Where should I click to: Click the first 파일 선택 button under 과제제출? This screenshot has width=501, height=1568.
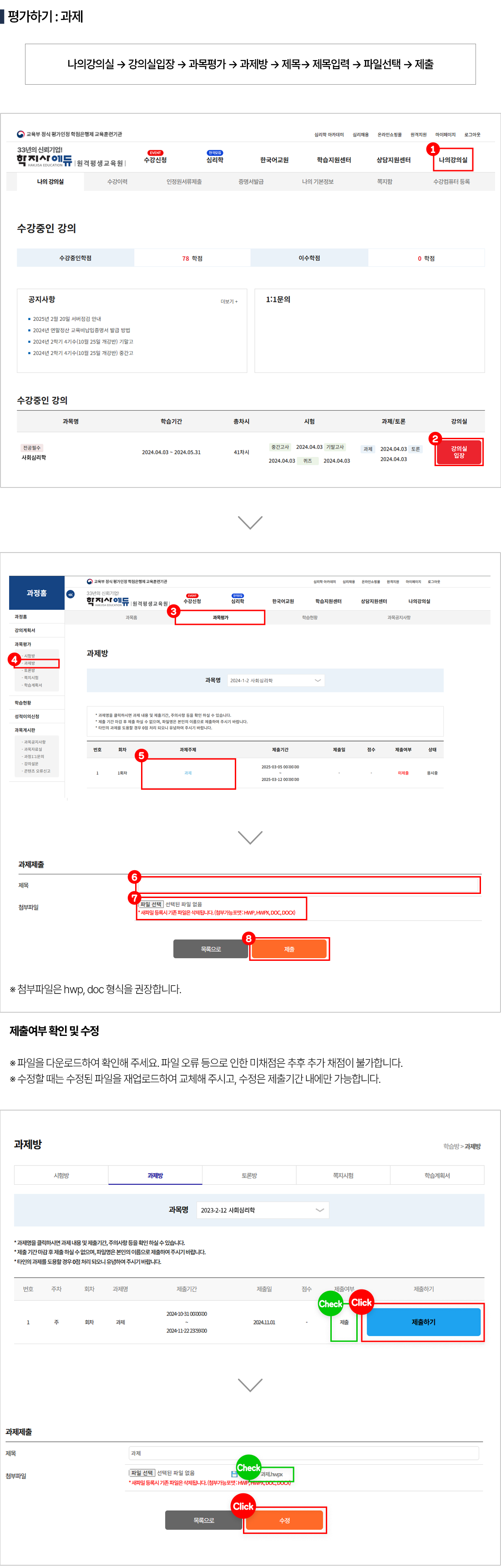151,904
